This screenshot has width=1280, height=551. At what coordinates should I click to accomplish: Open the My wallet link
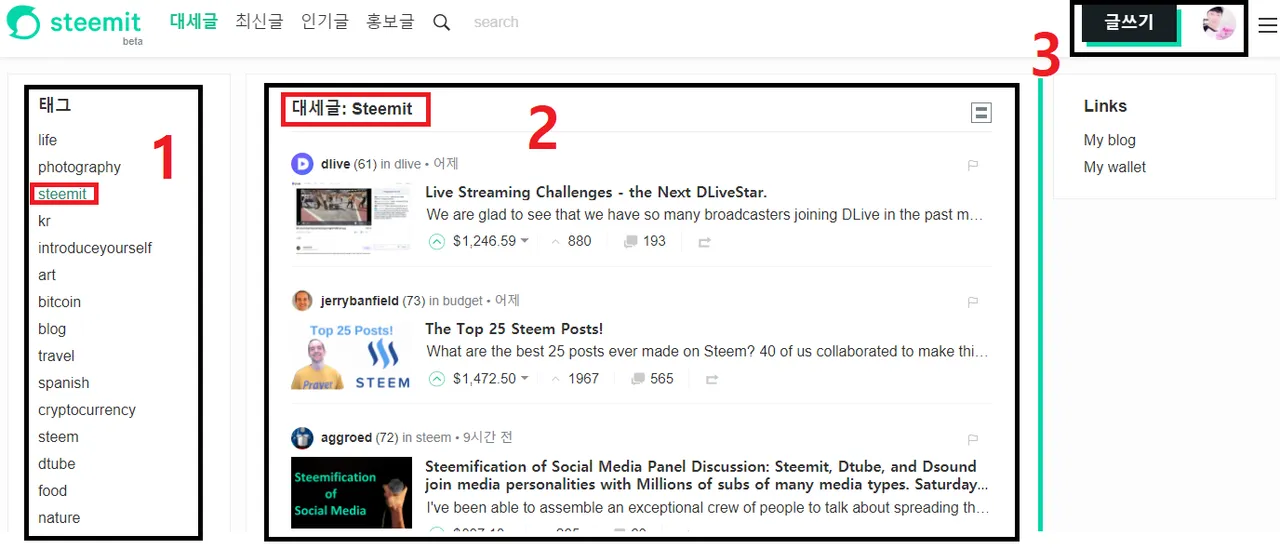1115,167
